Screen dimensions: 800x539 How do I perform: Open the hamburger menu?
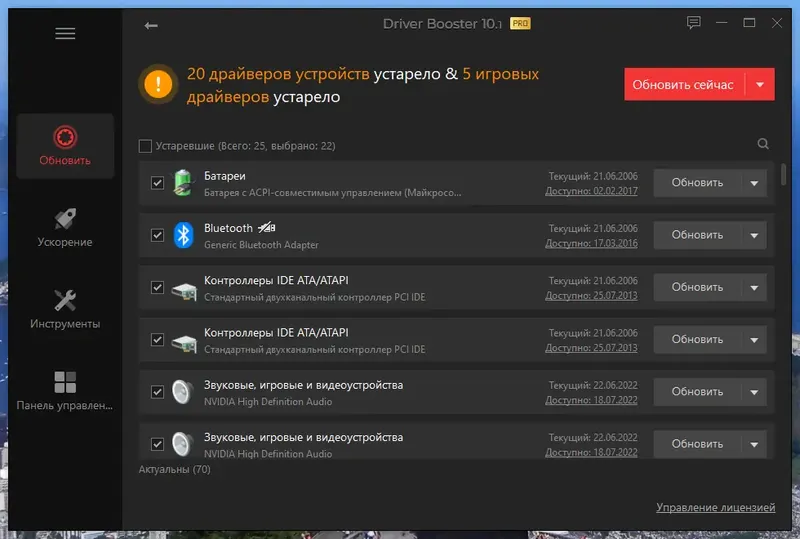pyautogui.click(x=65, y=34)
